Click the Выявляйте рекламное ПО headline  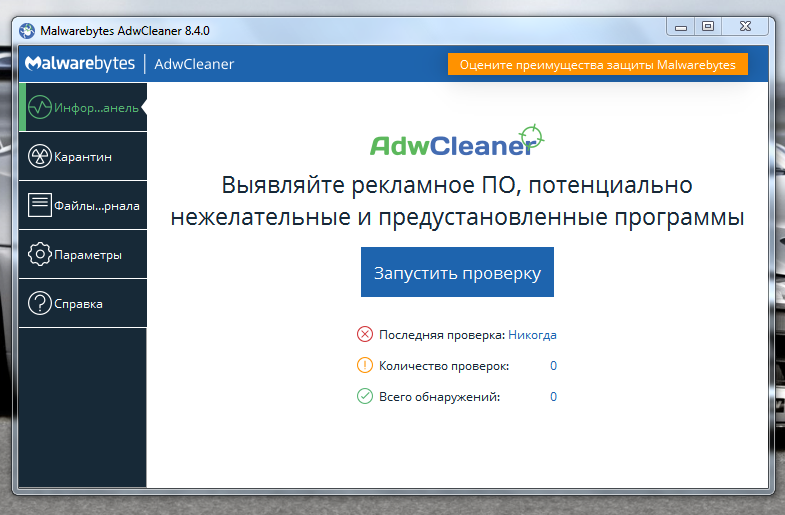457,201
